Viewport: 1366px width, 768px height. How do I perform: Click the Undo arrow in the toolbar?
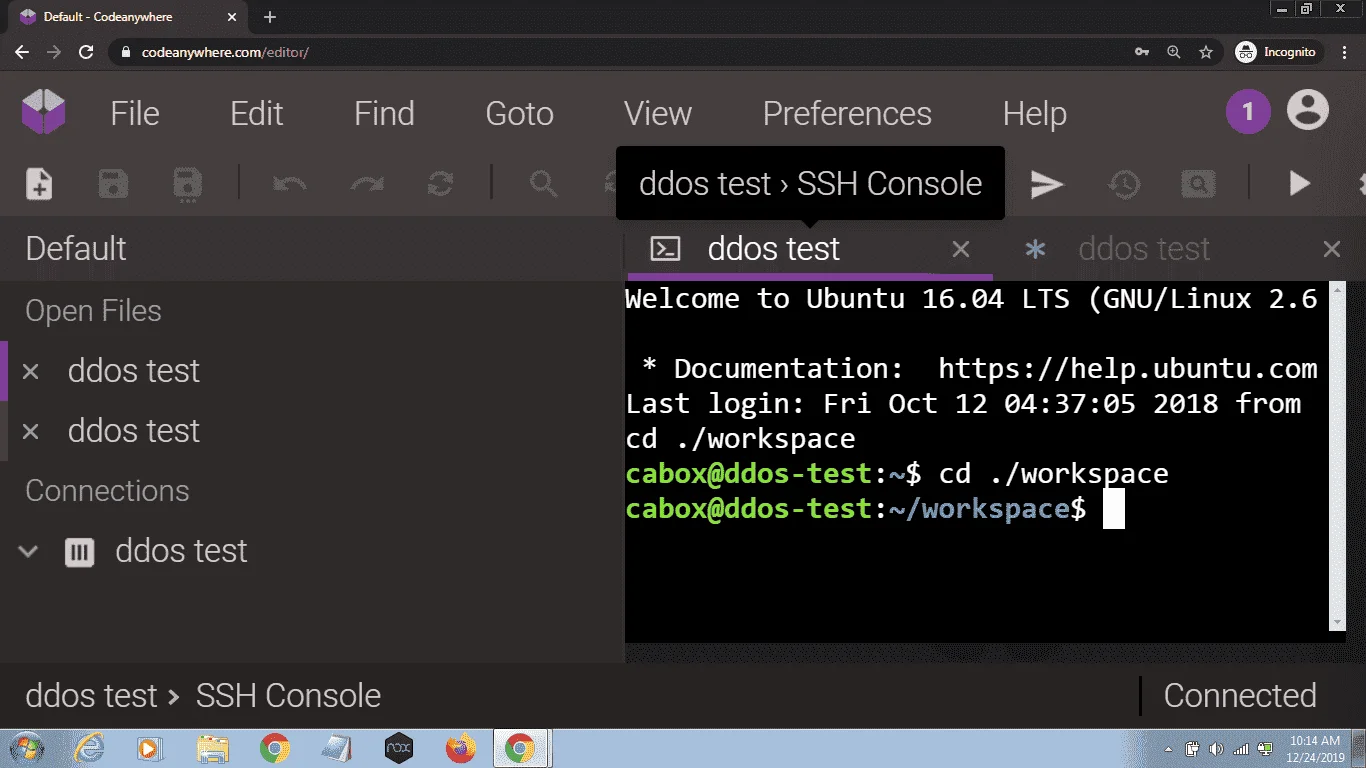pyautogui.click(x=290, y=184)
